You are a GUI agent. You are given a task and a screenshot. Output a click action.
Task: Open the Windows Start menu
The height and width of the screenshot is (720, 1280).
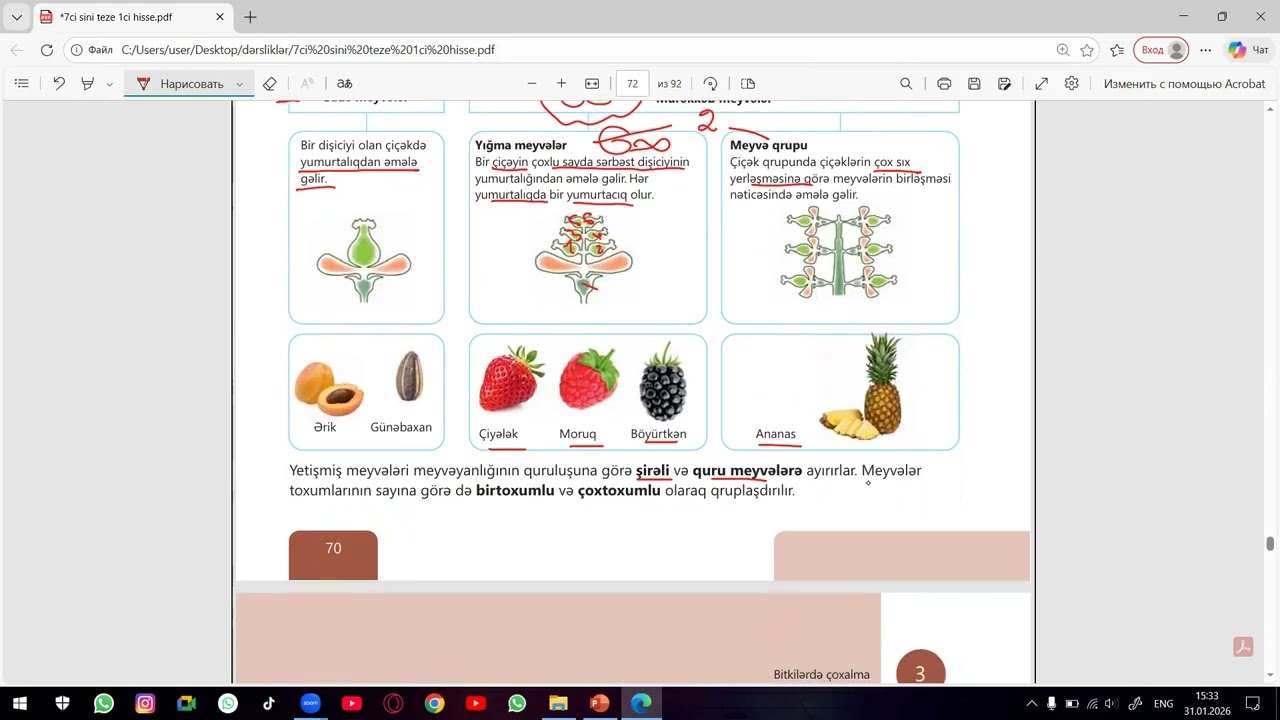(x=19, y=703)
